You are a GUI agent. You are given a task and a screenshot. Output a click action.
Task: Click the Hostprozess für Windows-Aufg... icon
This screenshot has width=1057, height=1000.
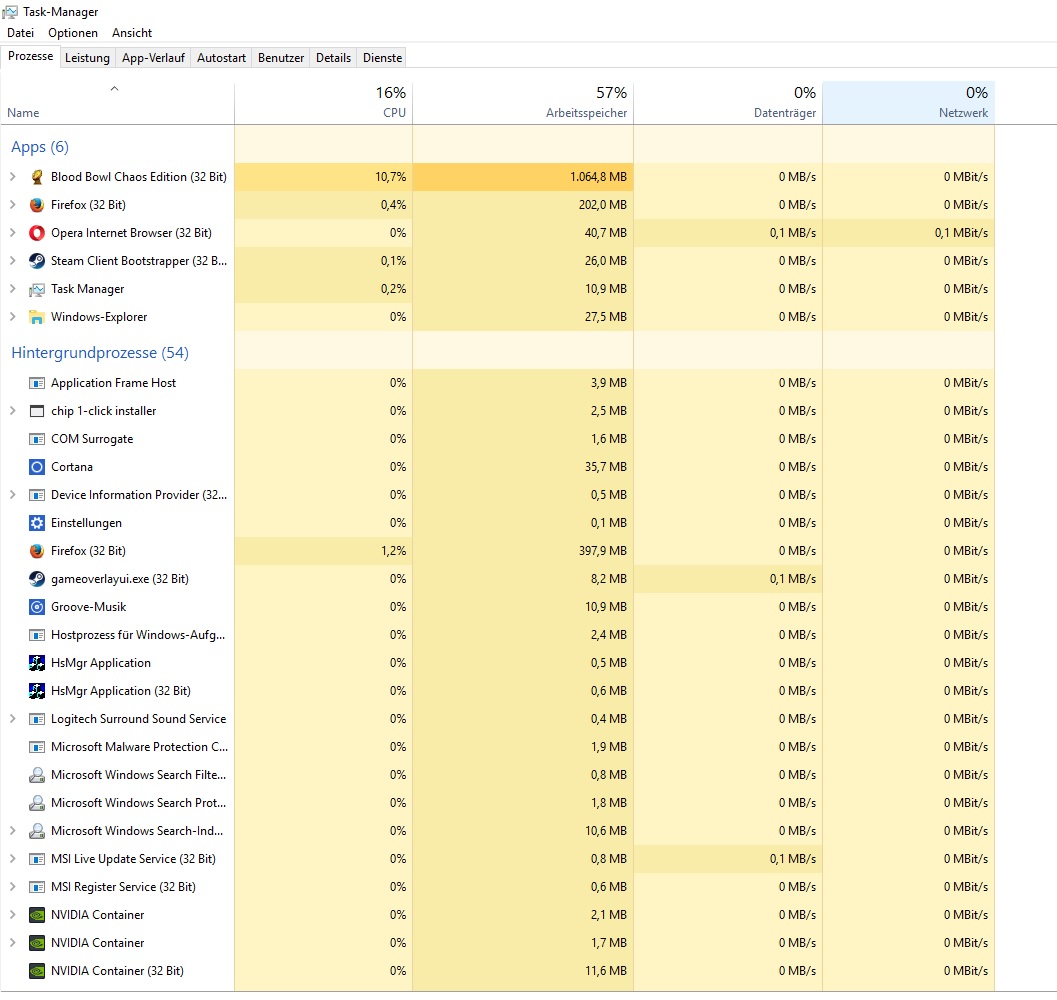point(37,635)
